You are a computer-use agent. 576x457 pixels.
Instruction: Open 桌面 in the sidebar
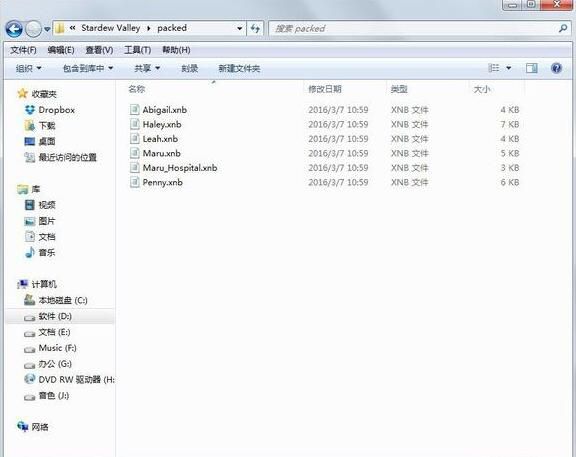(47, 141)
